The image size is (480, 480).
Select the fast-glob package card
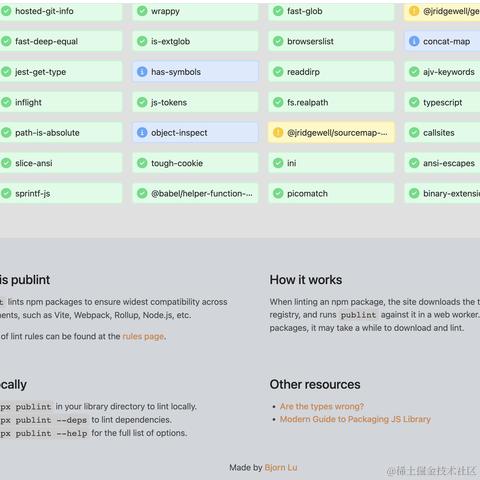331,11
